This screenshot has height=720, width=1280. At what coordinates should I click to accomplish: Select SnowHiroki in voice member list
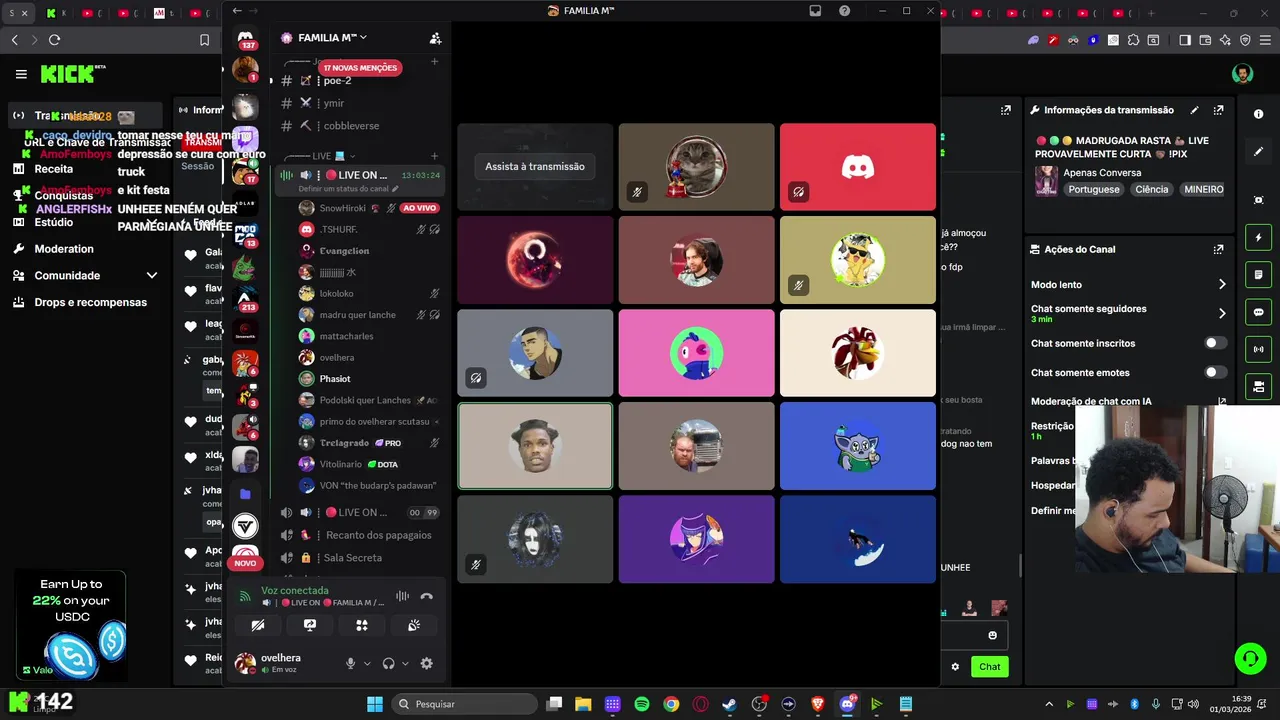click(343, 208)
